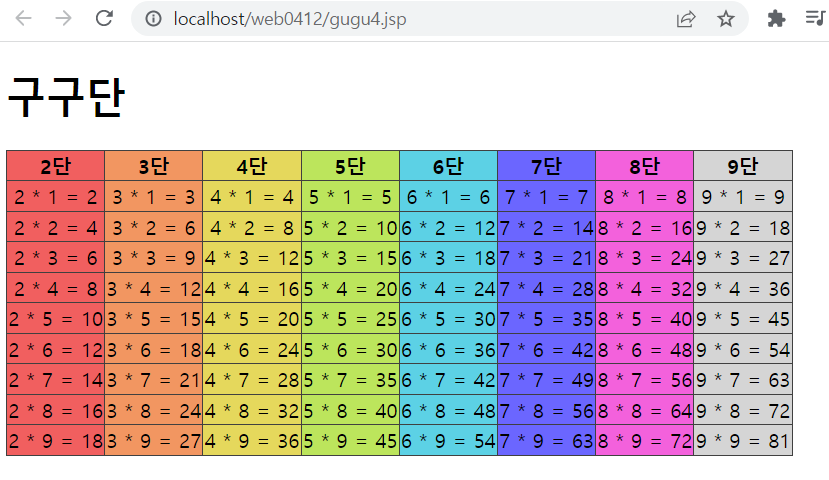
Task: Click the 8단 column header
Action: 644,166
